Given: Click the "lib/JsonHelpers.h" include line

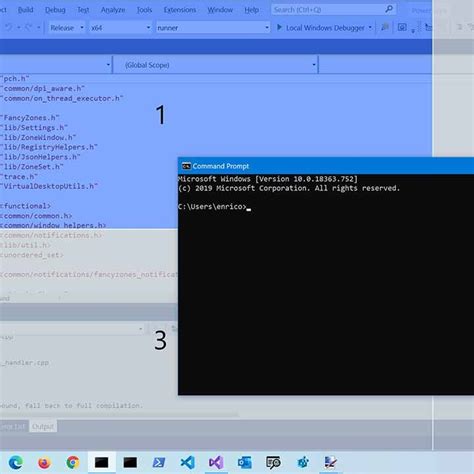Looking at the screenshot, I should click(x=40, y=157).
